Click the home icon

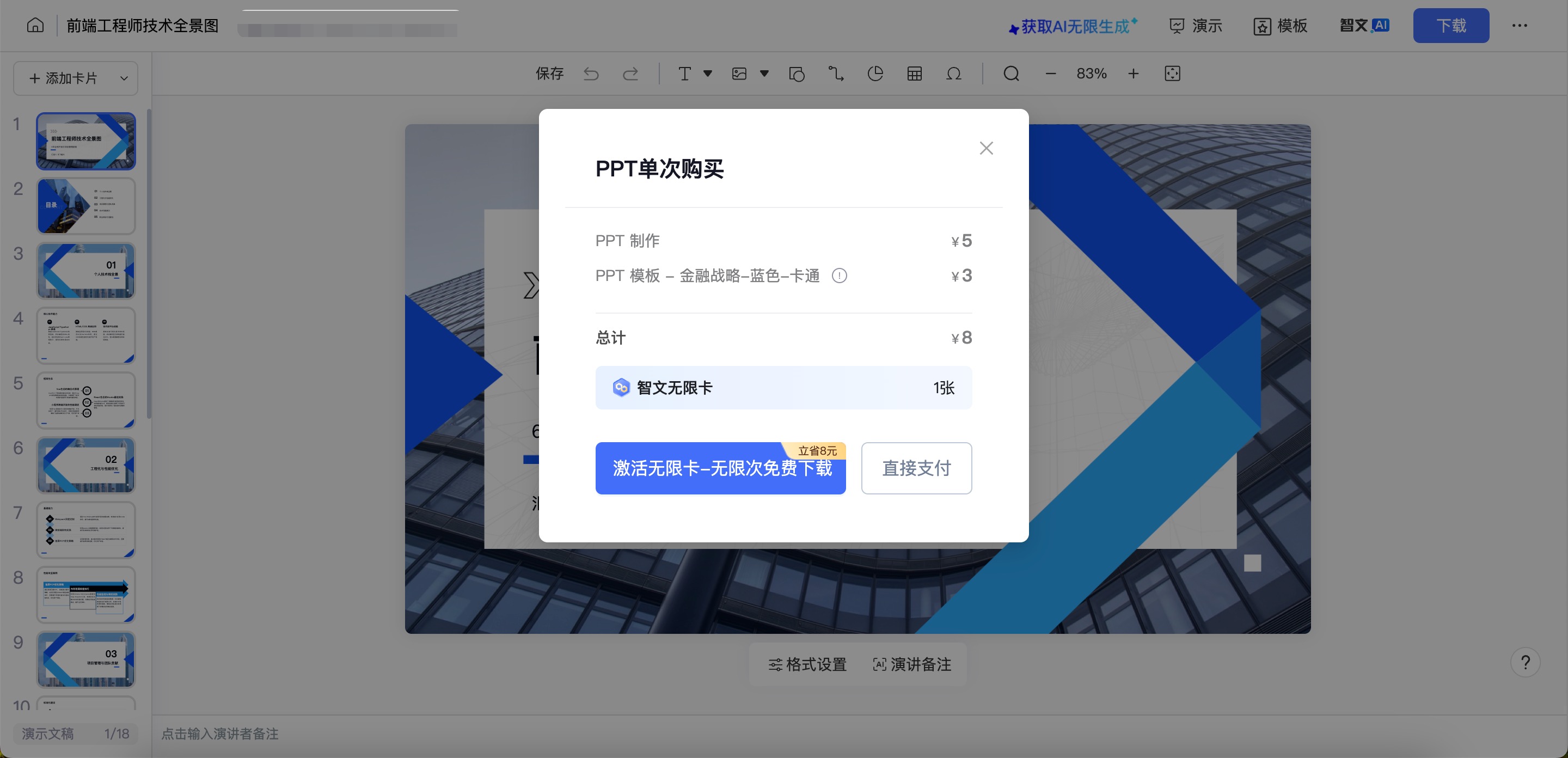coord(35,25)
